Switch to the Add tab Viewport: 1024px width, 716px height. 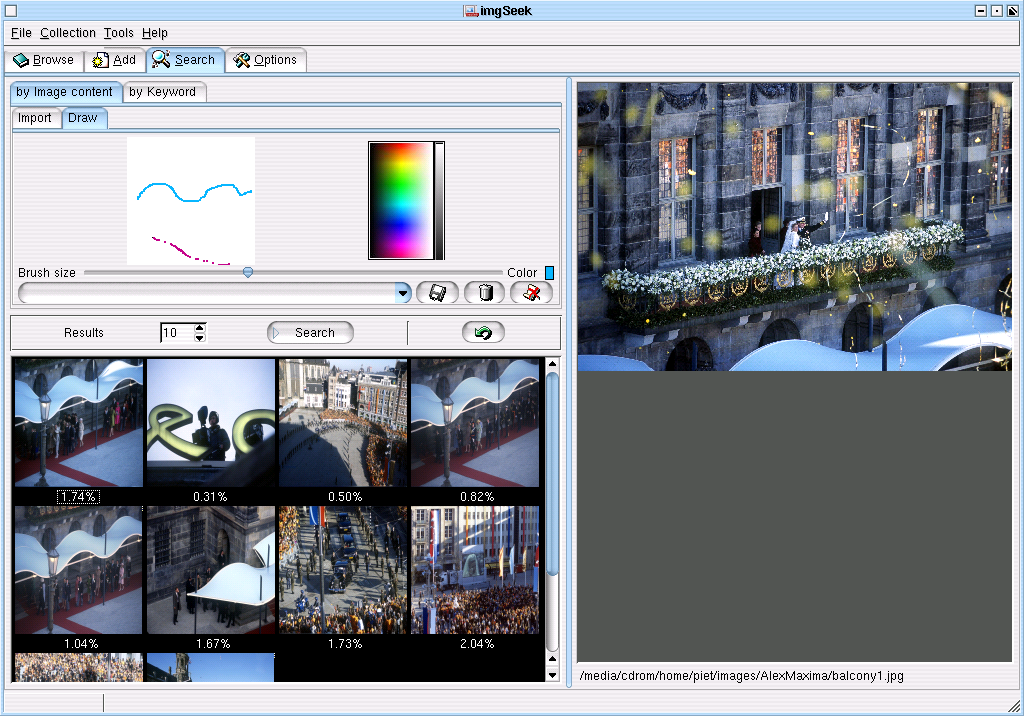coord(114,60)
